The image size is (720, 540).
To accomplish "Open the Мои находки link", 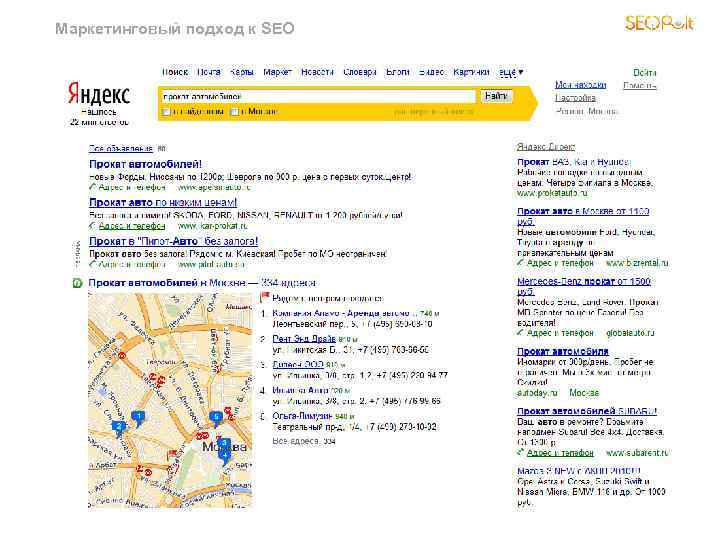I will (x=580, y=85).
